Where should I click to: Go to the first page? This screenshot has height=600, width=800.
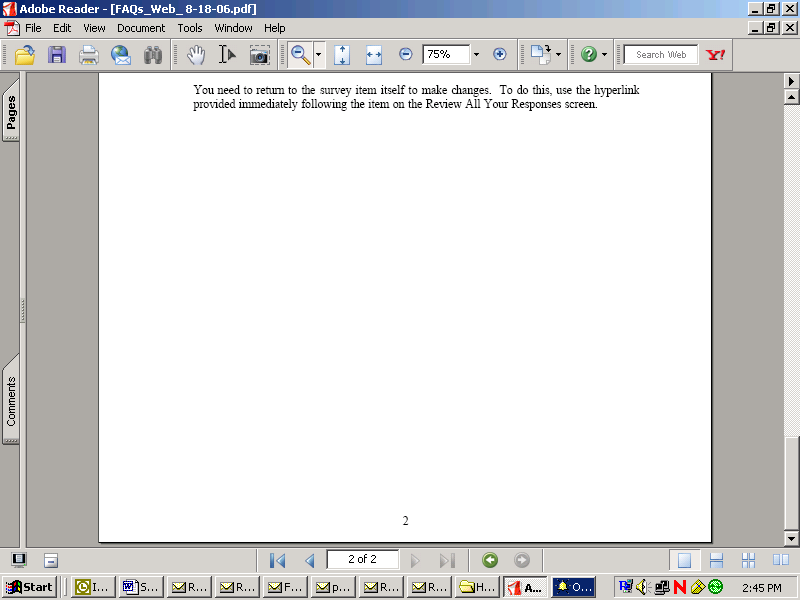278,561
